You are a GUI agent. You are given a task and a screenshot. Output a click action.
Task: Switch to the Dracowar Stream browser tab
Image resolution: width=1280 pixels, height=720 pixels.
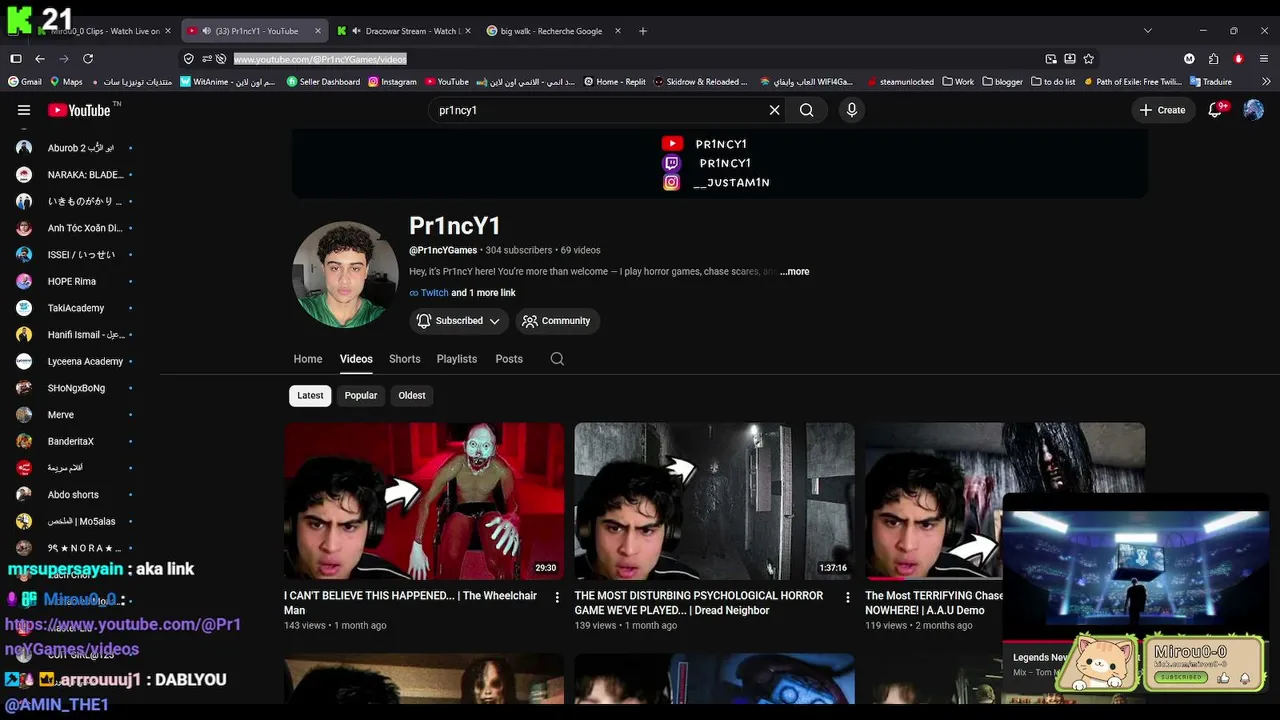pos(403,31)
